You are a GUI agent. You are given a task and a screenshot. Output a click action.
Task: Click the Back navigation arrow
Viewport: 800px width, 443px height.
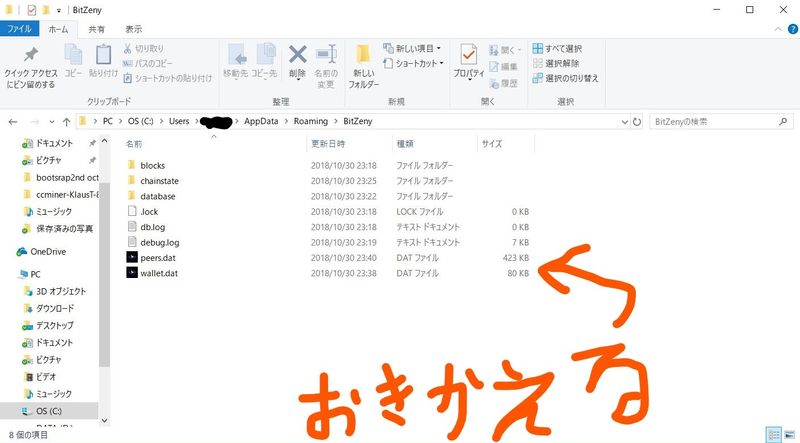click(13, 121)
